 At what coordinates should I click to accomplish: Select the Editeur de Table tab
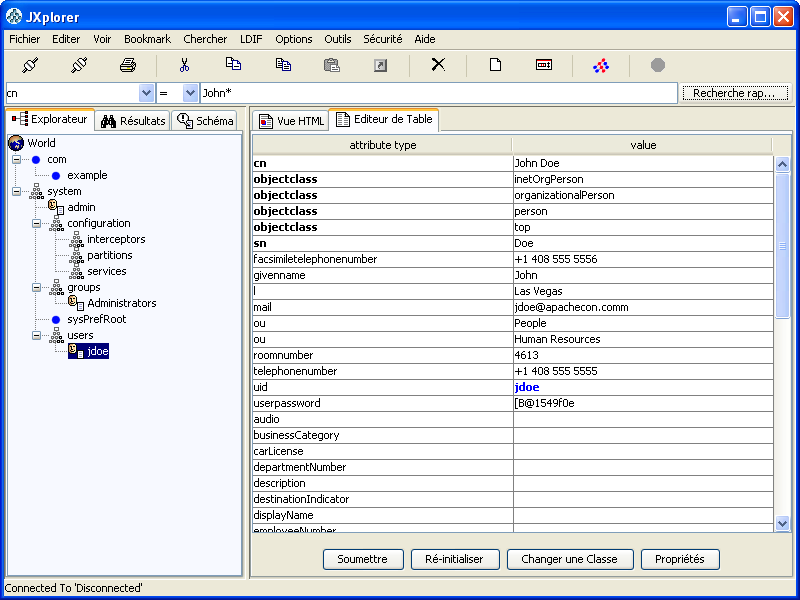pos(384,119)
